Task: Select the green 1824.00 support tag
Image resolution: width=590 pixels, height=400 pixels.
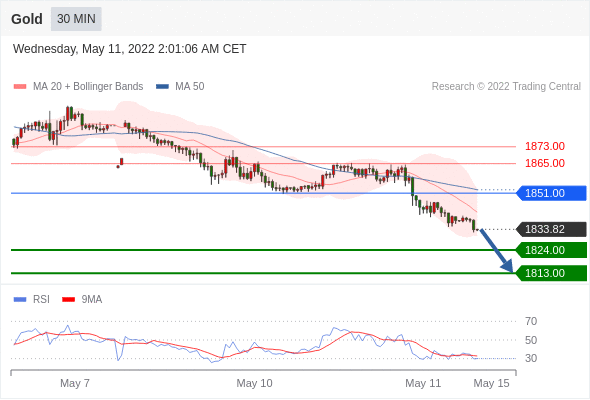Action: click(x=551, y=250)
